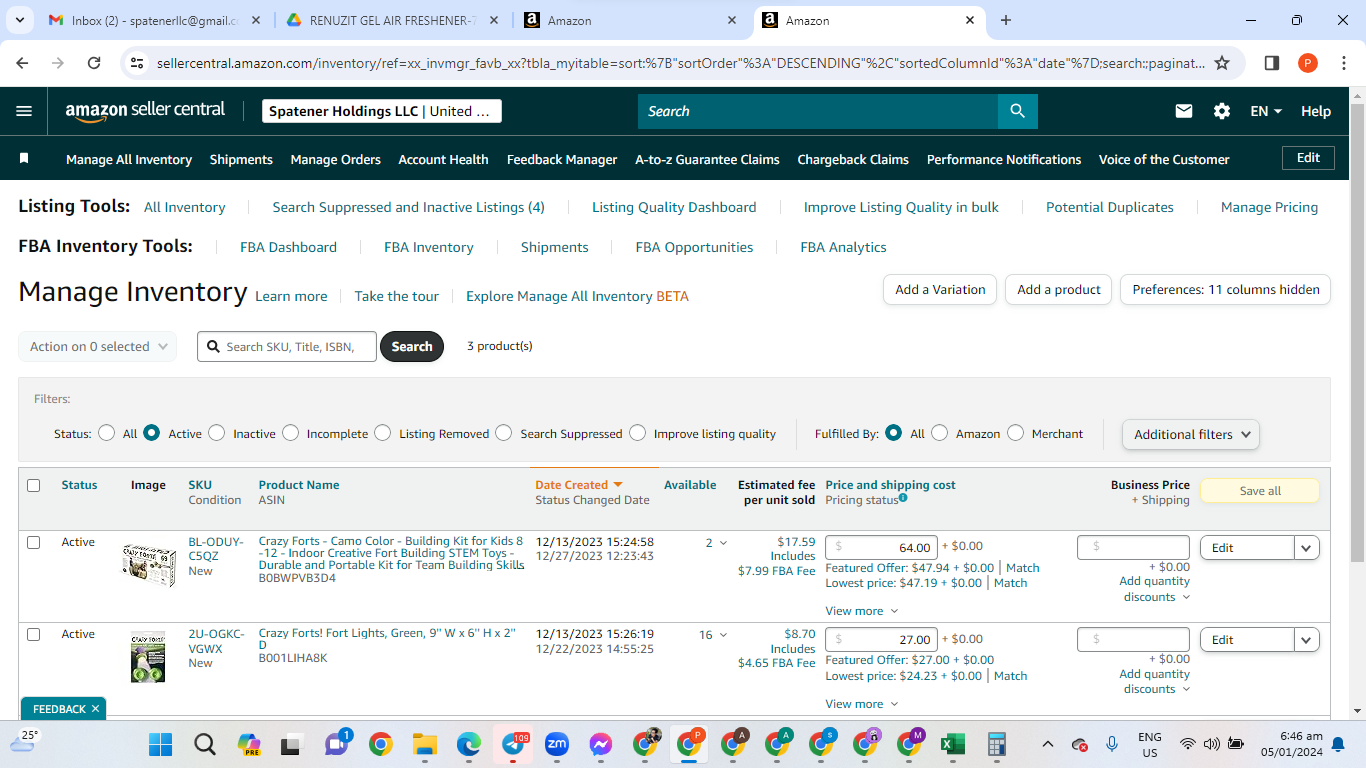
Task: Tick the select-all checkbox in table header
Action: 34,485
